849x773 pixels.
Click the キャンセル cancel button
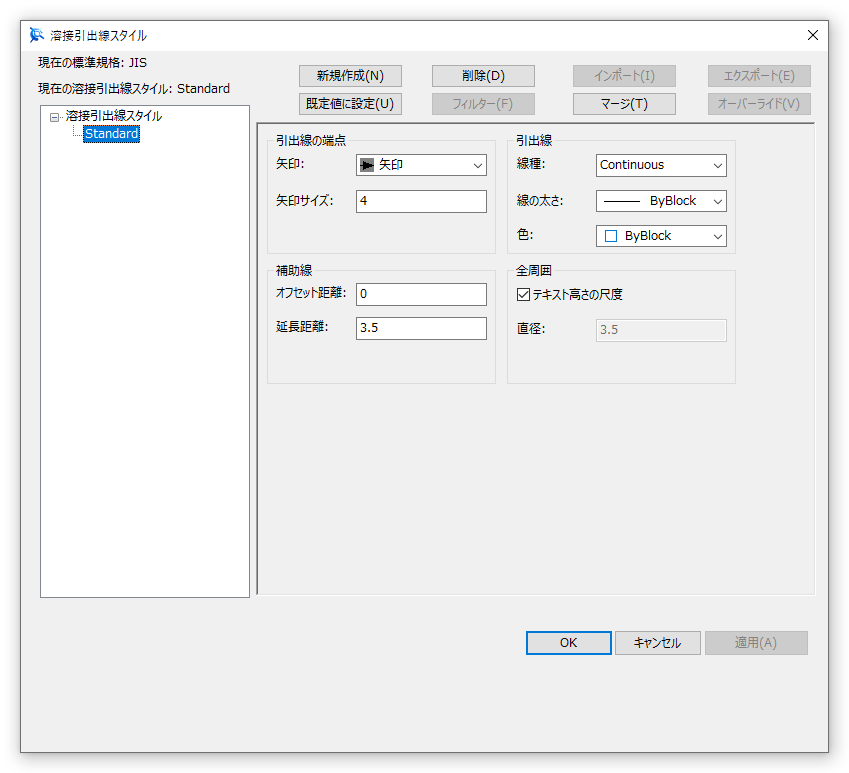click(657, 643)
